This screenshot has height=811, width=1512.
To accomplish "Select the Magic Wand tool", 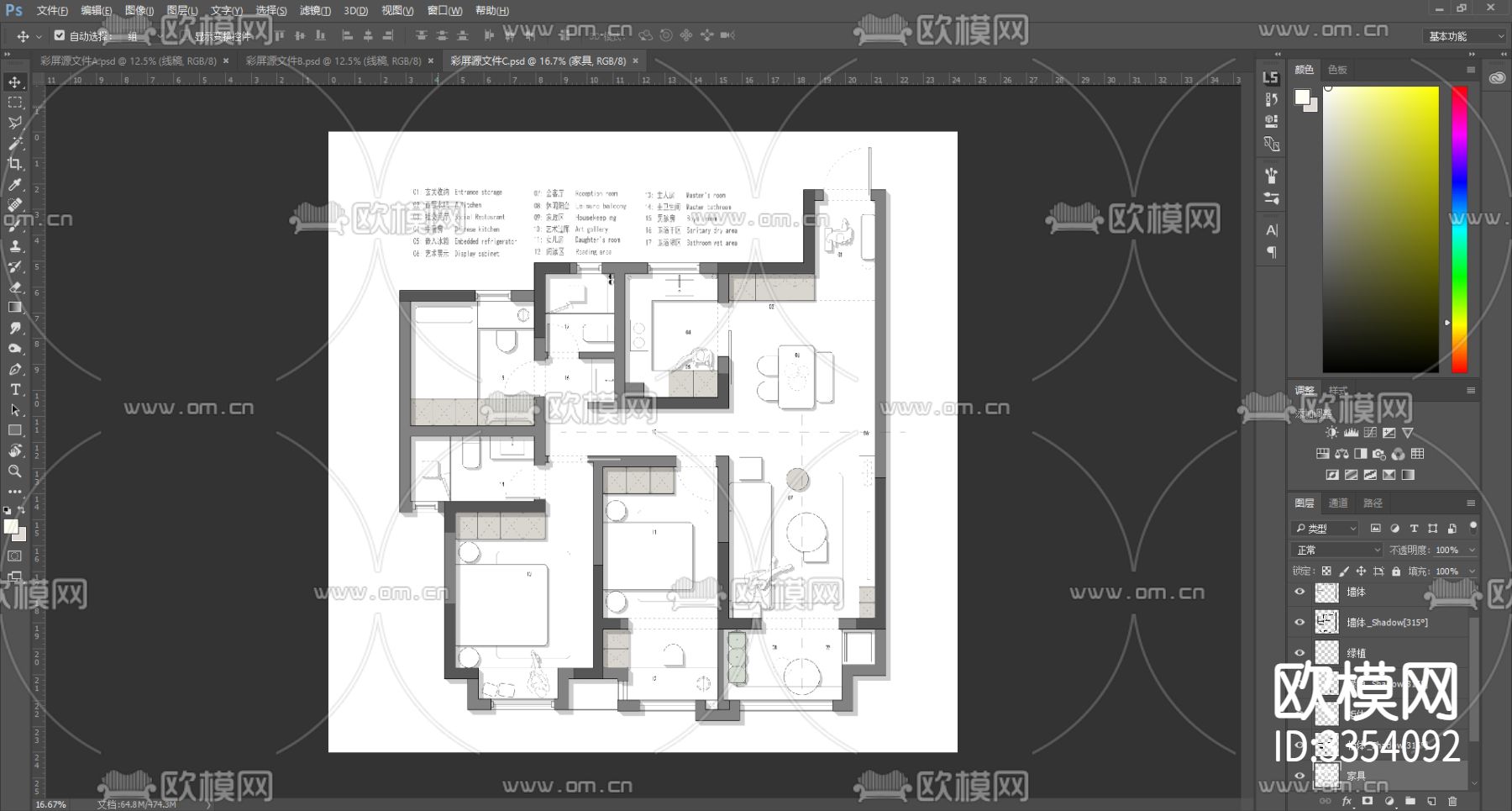I will click(15, 144).
